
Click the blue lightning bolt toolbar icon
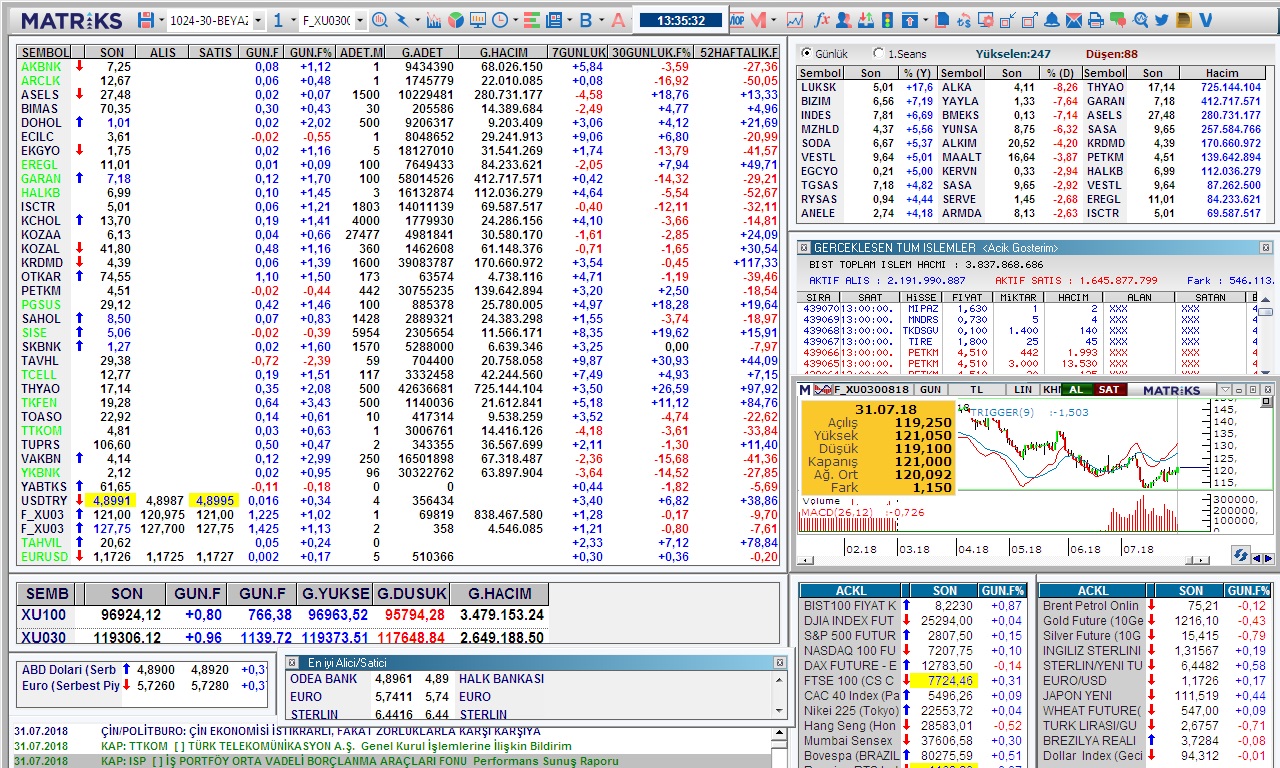click(402, 20)
